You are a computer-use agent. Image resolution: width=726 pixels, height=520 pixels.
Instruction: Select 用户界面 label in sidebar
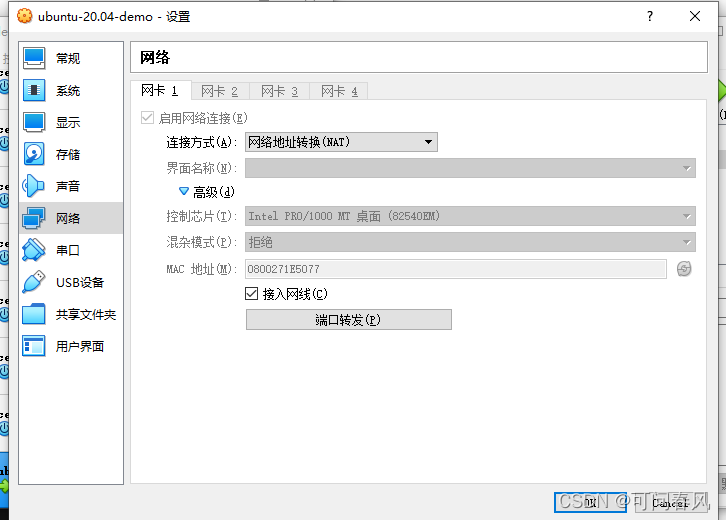click(80, 346)
